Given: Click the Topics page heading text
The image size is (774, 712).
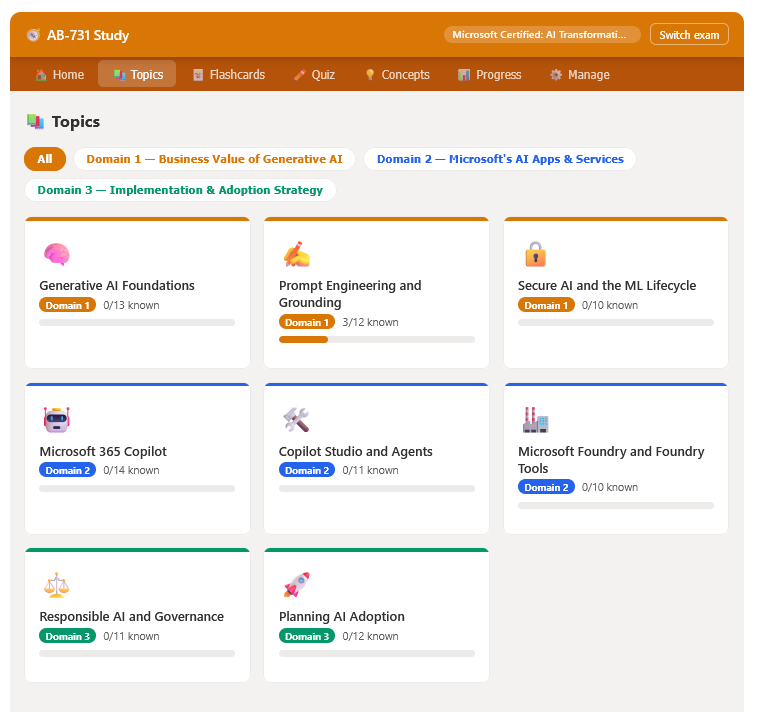Looking at the screenshot, I should [76, 121].
